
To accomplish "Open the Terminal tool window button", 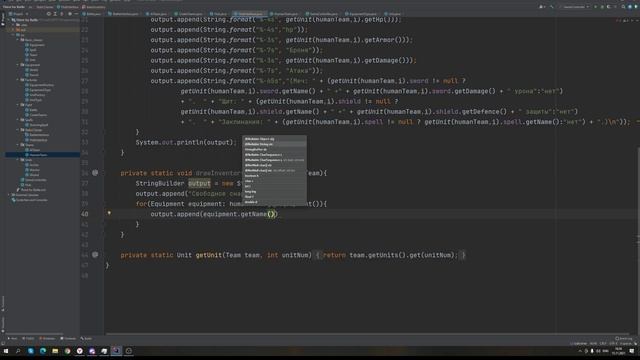I will [68, 338].
